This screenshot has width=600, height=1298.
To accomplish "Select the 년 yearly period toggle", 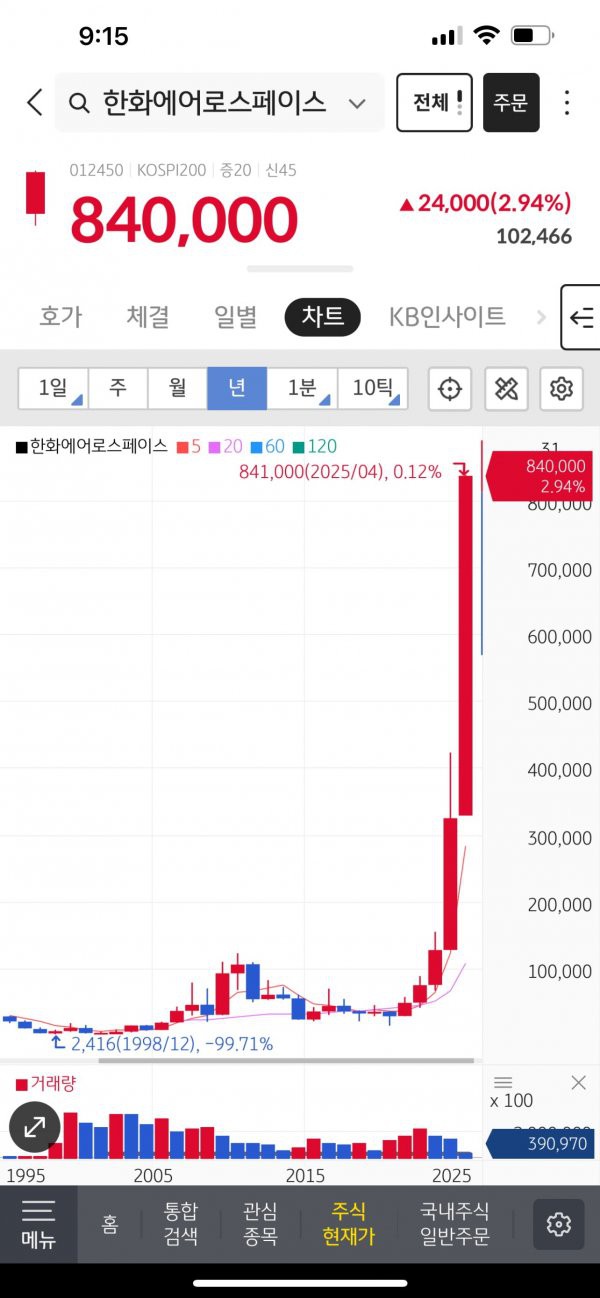I will click(237, 388).
